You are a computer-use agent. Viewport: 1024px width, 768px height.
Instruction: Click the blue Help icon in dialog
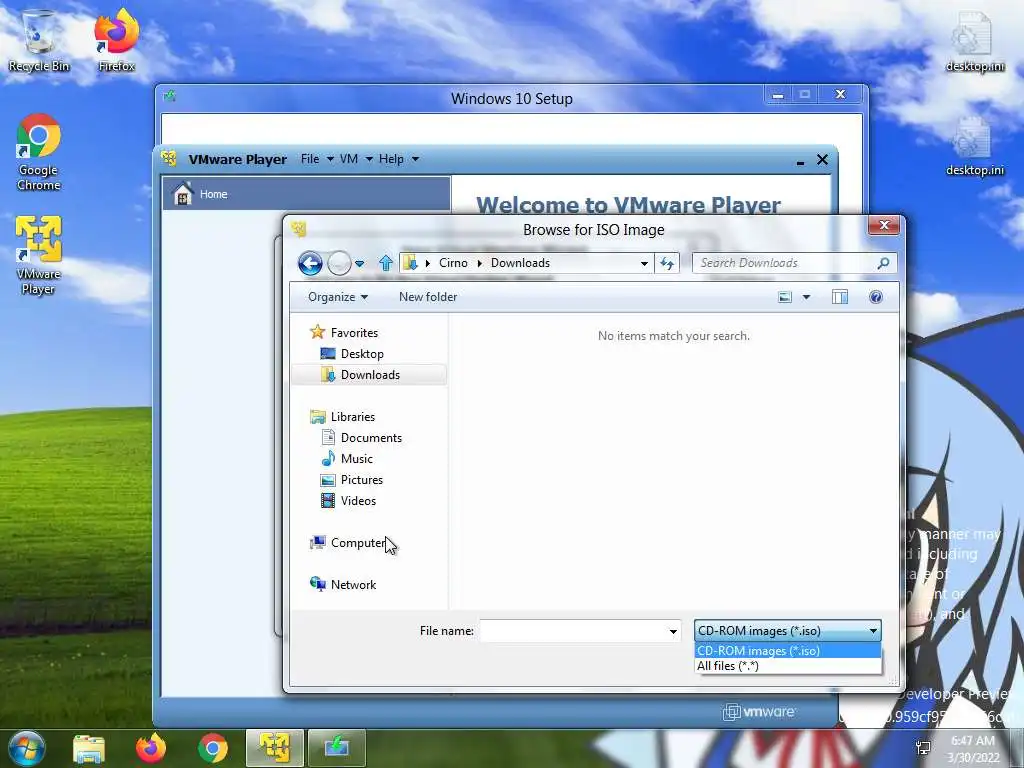click(x=876, y=297)
